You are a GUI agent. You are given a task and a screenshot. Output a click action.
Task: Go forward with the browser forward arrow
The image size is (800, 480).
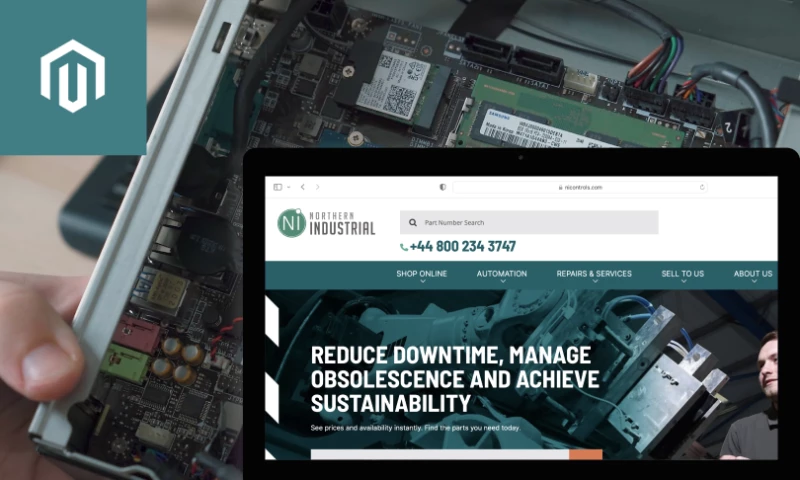[x=317, y=187]
